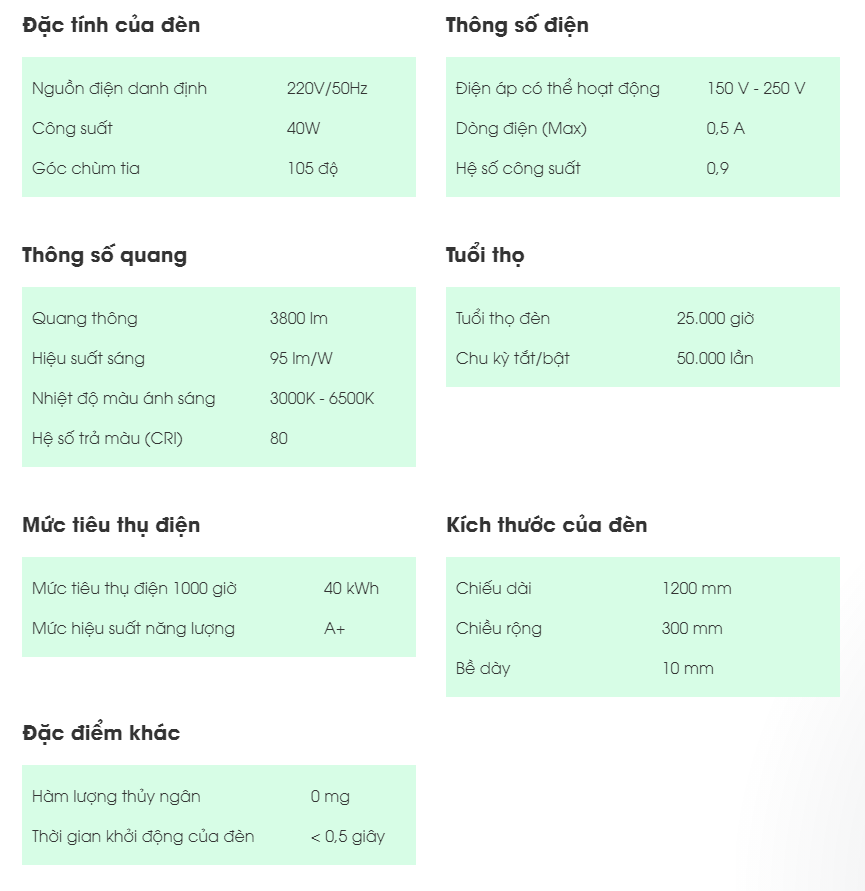Click the "Tuổi thọ" section heading
Image resolution: width=865 pixels, height=891 pixels.
(x=485, y=256)
